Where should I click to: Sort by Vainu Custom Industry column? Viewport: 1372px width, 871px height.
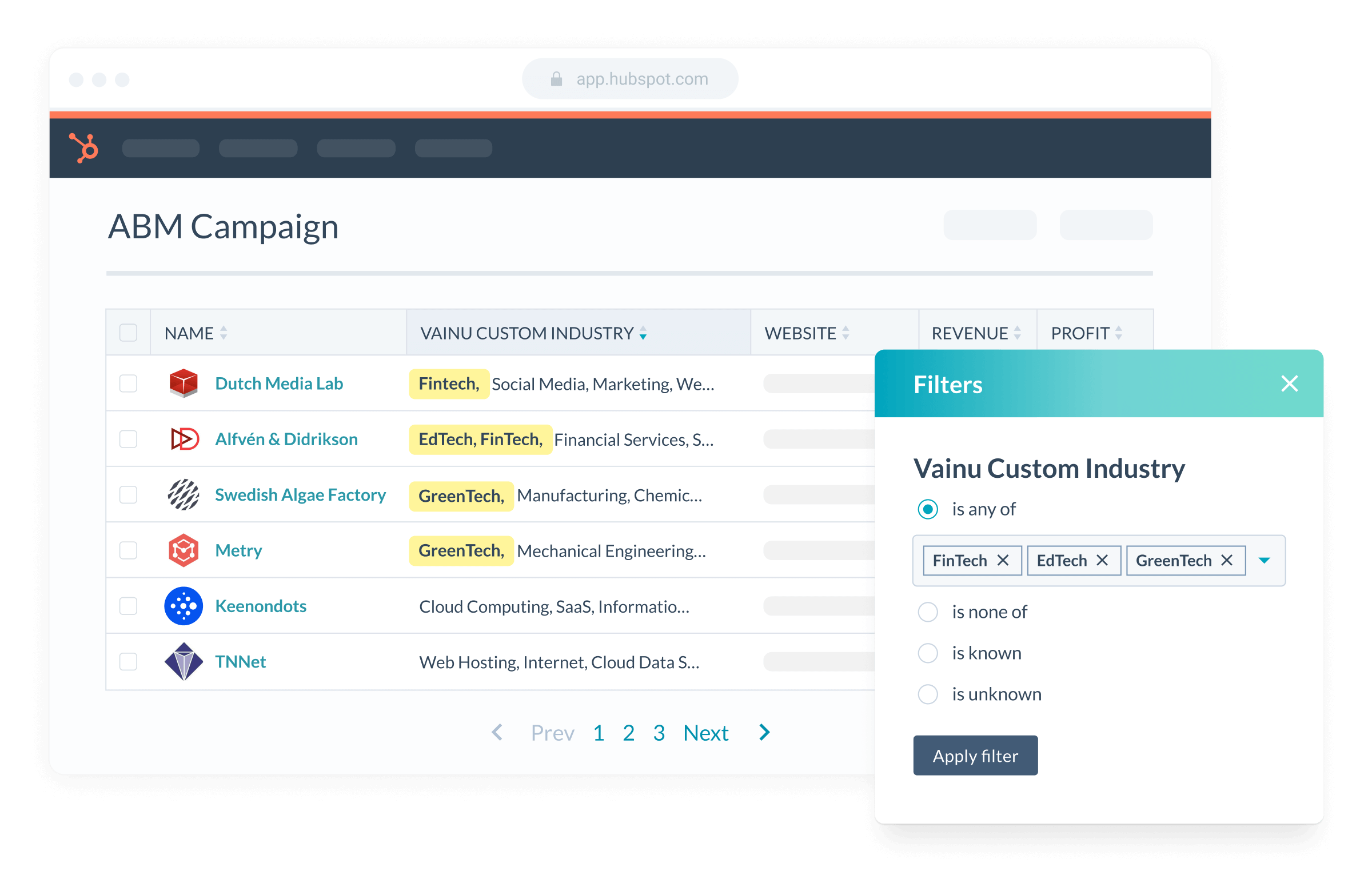click(x=643, y=333)
